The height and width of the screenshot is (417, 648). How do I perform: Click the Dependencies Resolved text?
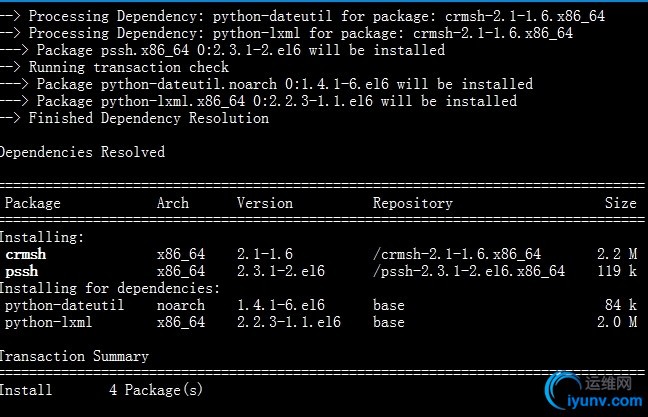point(82,152)
